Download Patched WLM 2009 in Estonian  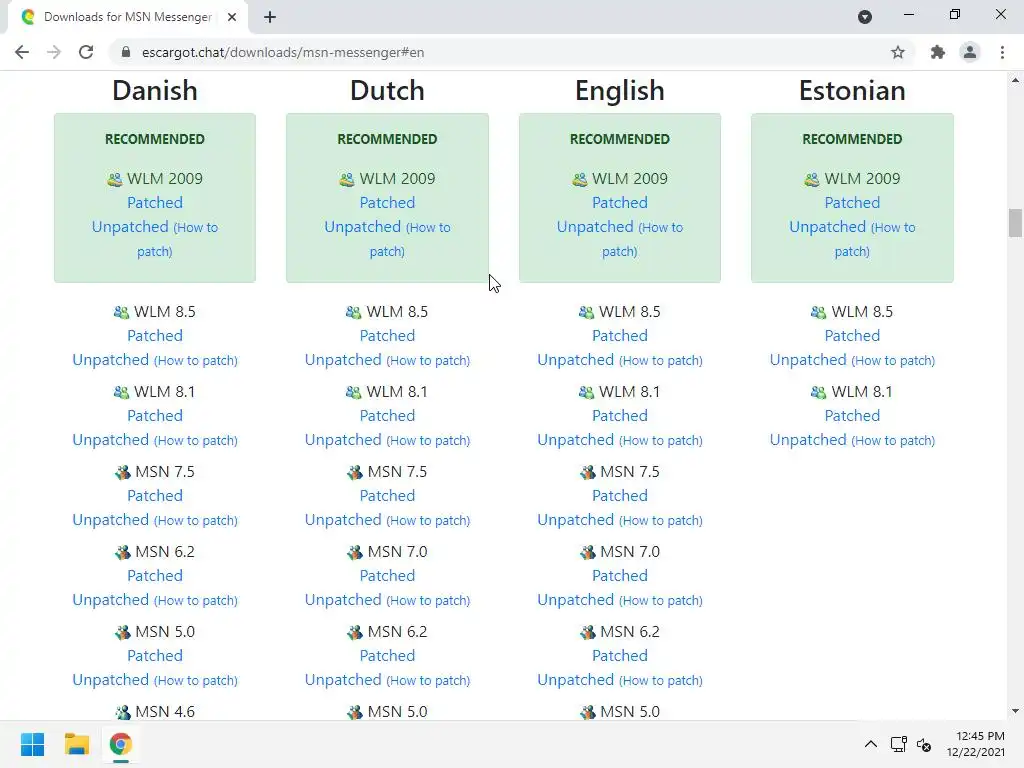[x=852, y=202]
